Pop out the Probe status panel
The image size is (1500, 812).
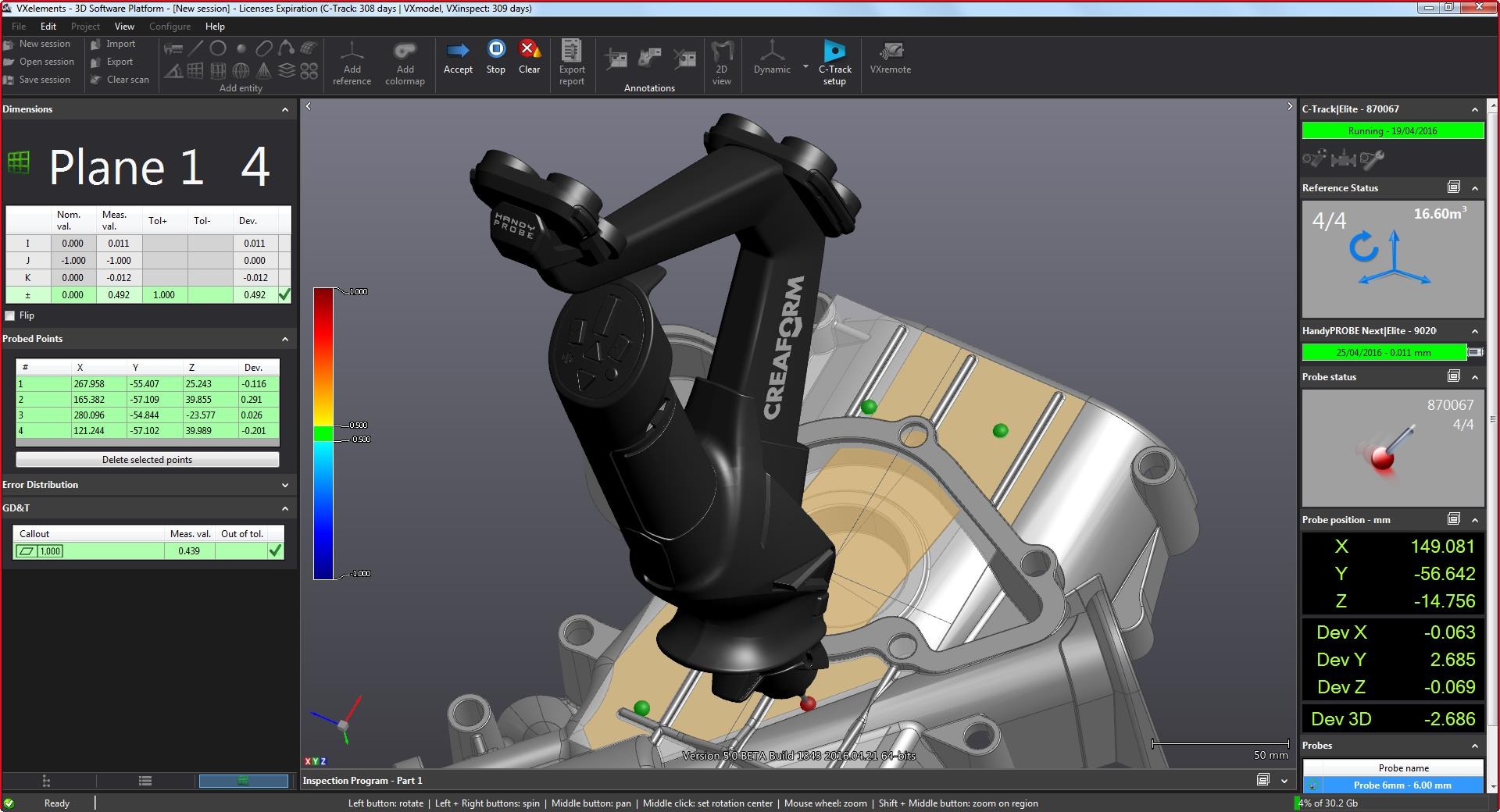pos(1454,376)
